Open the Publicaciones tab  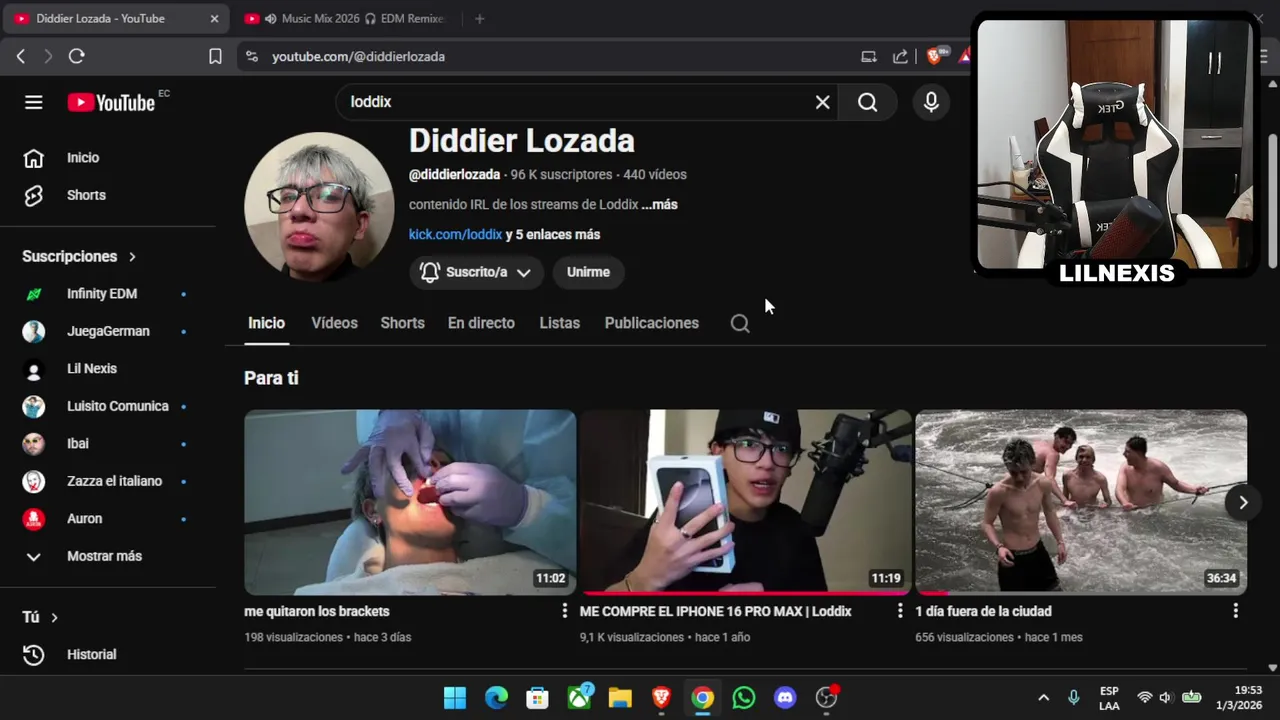tap(652, 323)
